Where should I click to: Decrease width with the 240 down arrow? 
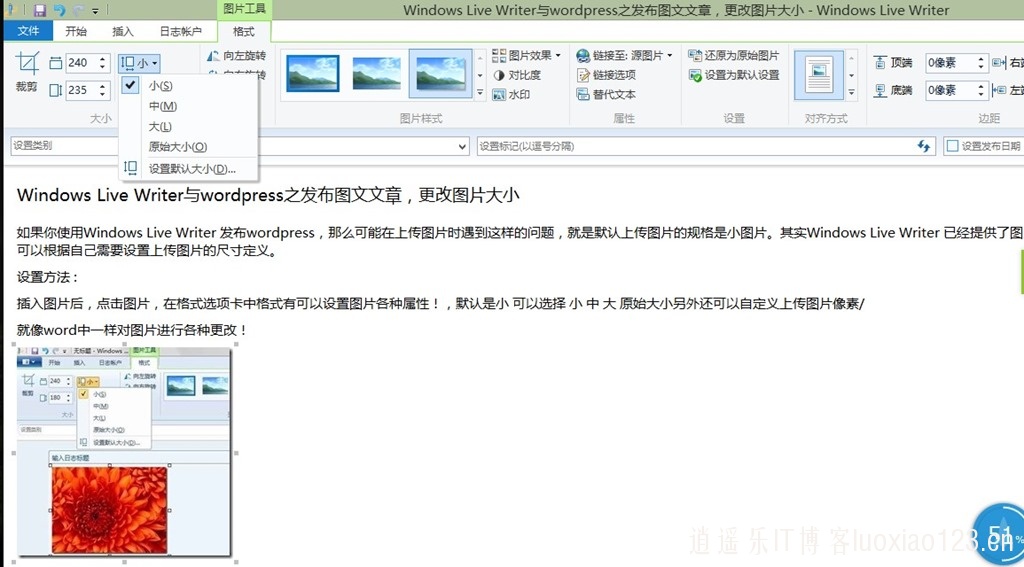[103, 67]
